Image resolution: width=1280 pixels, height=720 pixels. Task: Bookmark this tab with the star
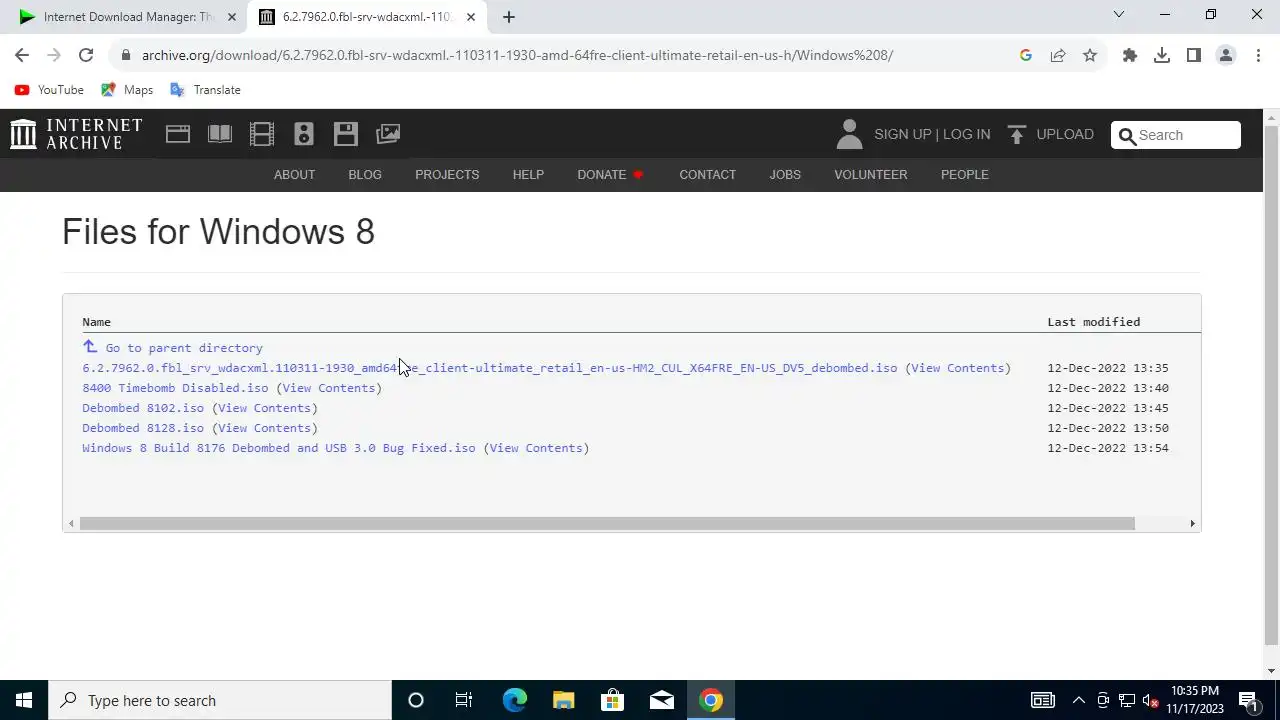1090,55
